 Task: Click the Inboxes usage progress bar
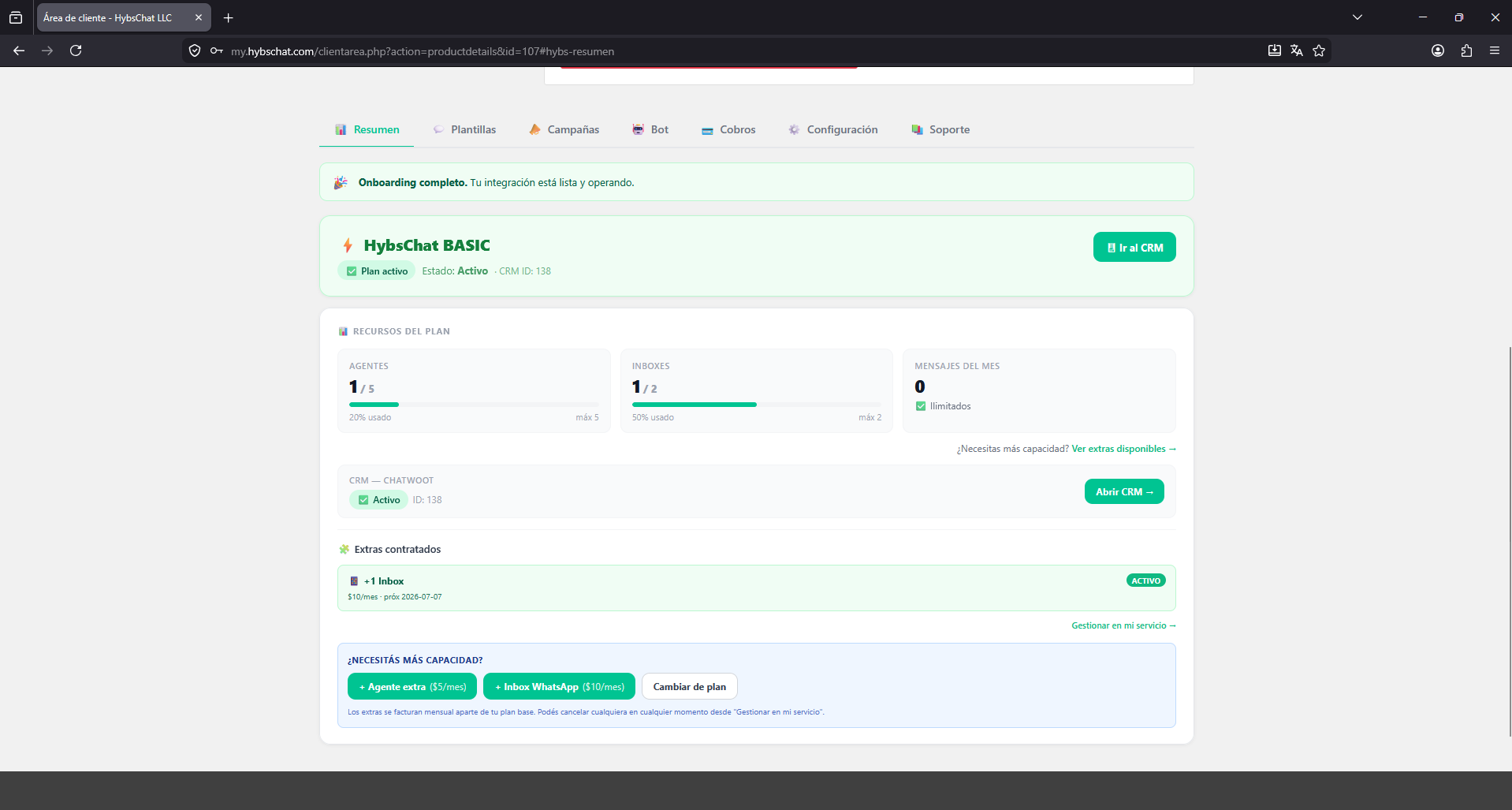[757, 405]
